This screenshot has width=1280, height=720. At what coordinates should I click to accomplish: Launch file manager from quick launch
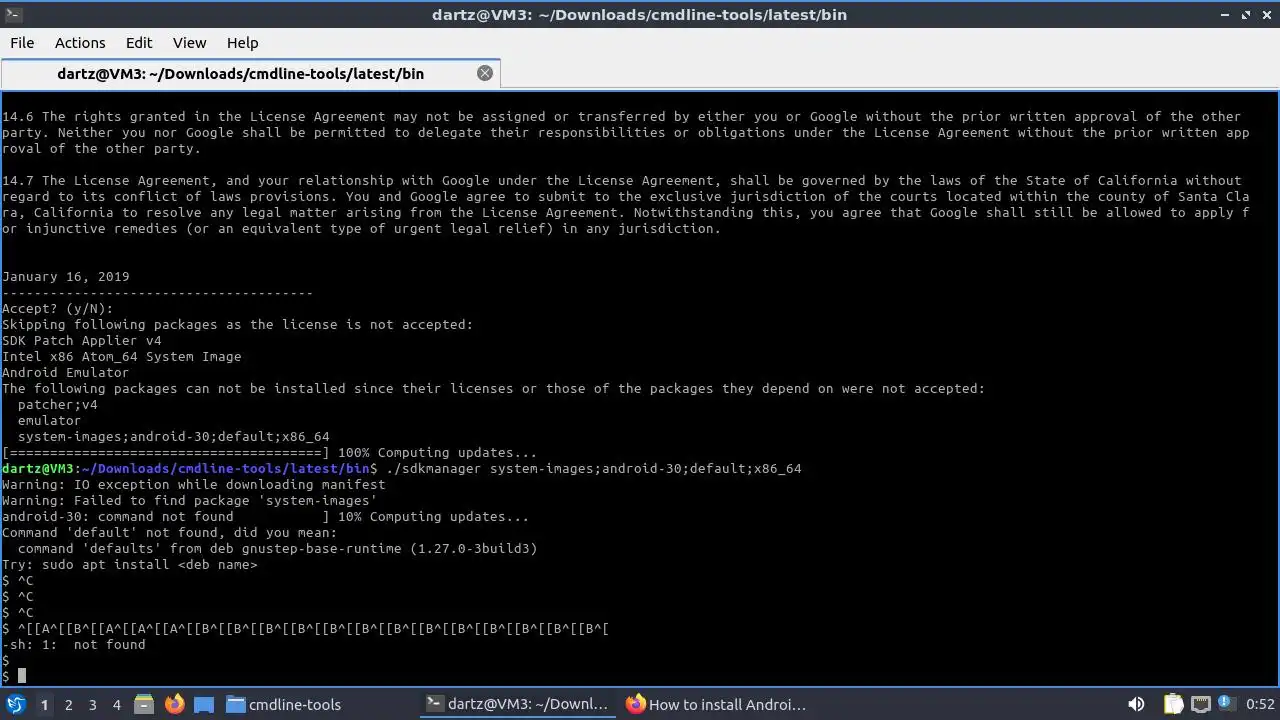point(144,704)
